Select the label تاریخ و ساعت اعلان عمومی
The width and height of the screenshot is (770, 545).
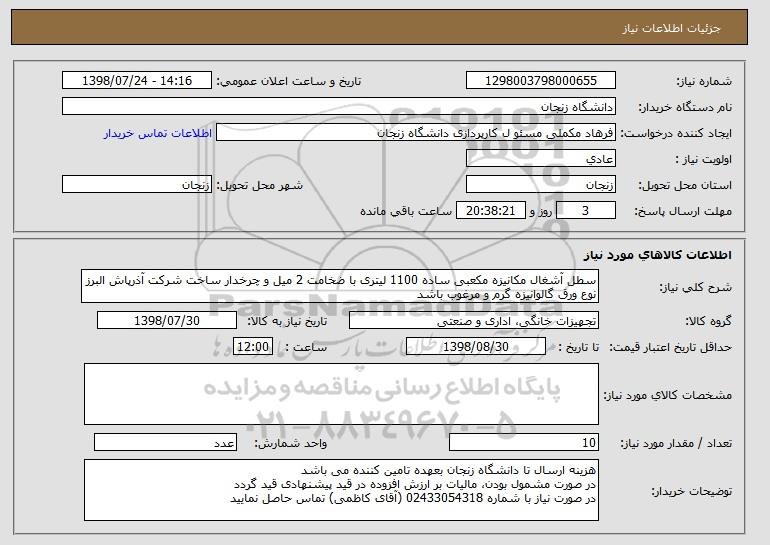(x=289, y=81)
